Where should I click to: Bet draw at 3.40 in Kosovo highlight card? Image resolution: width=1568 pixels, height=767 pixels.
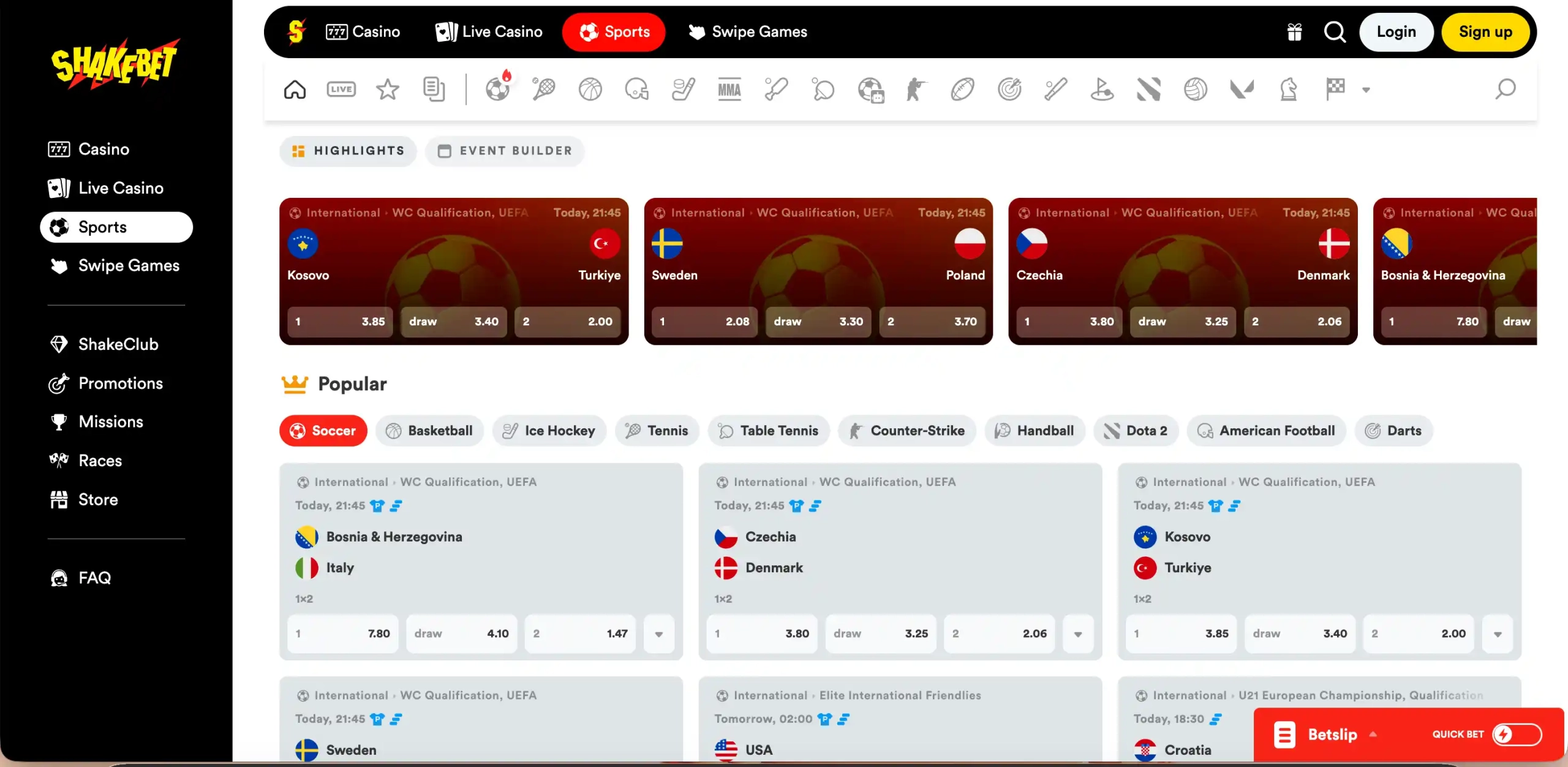click(454, 322)
